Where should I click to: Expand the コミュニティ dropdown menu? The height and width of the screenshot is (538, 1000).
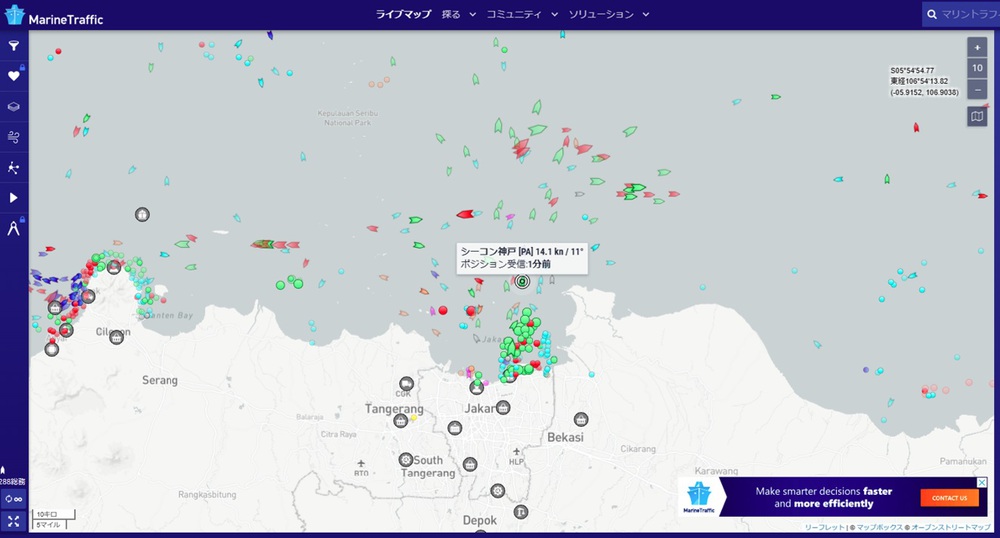point(521,15)
